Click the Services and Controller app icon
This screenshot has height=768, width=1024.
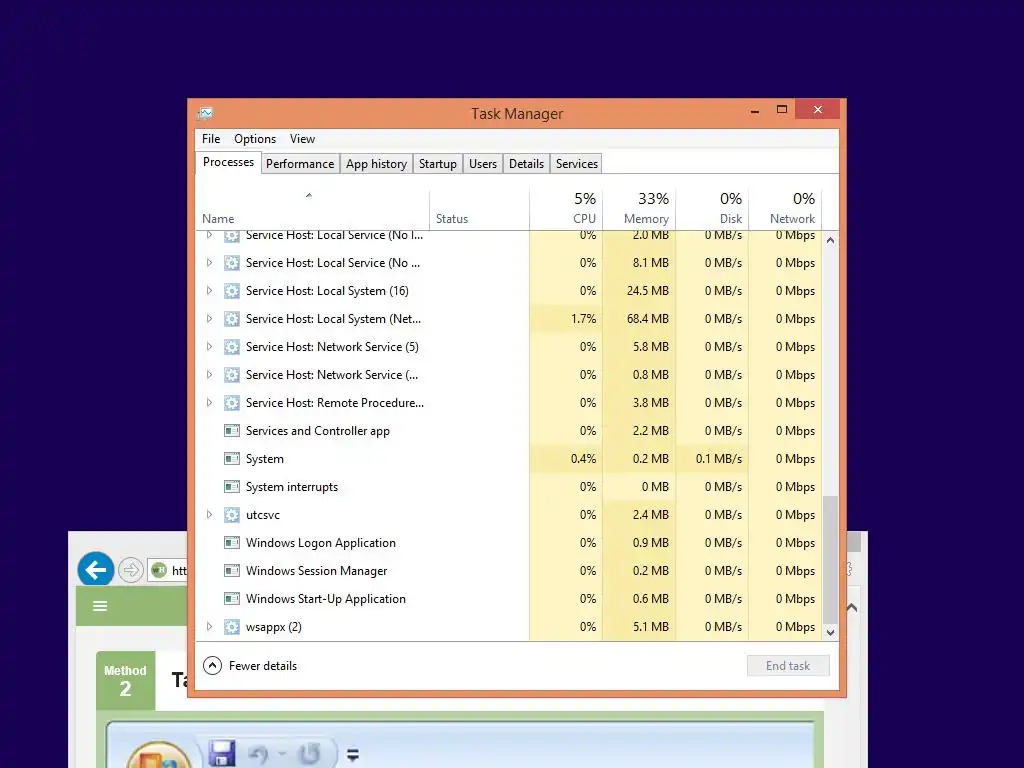(232, 431)
